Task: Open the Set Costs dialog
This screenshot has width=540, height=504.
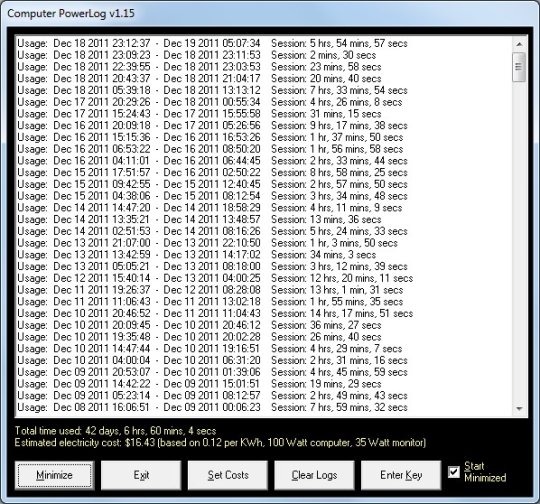Action: [x=228, y=475]
